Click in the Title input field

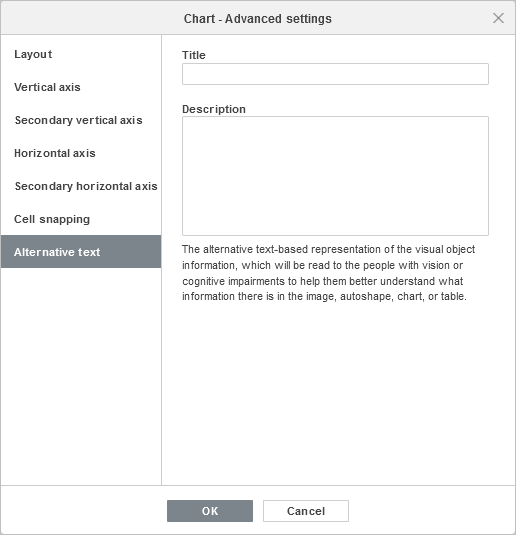point(335,74)
